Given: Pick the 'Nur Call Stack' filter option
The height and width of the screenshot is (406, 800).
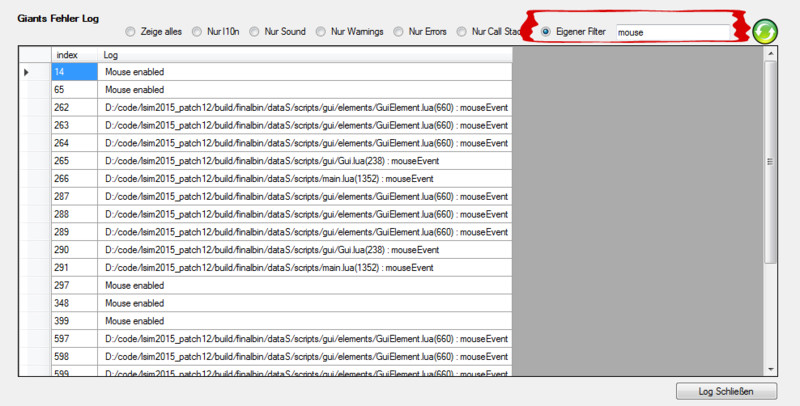Looking at the screenshot, I should pos(463,32).
